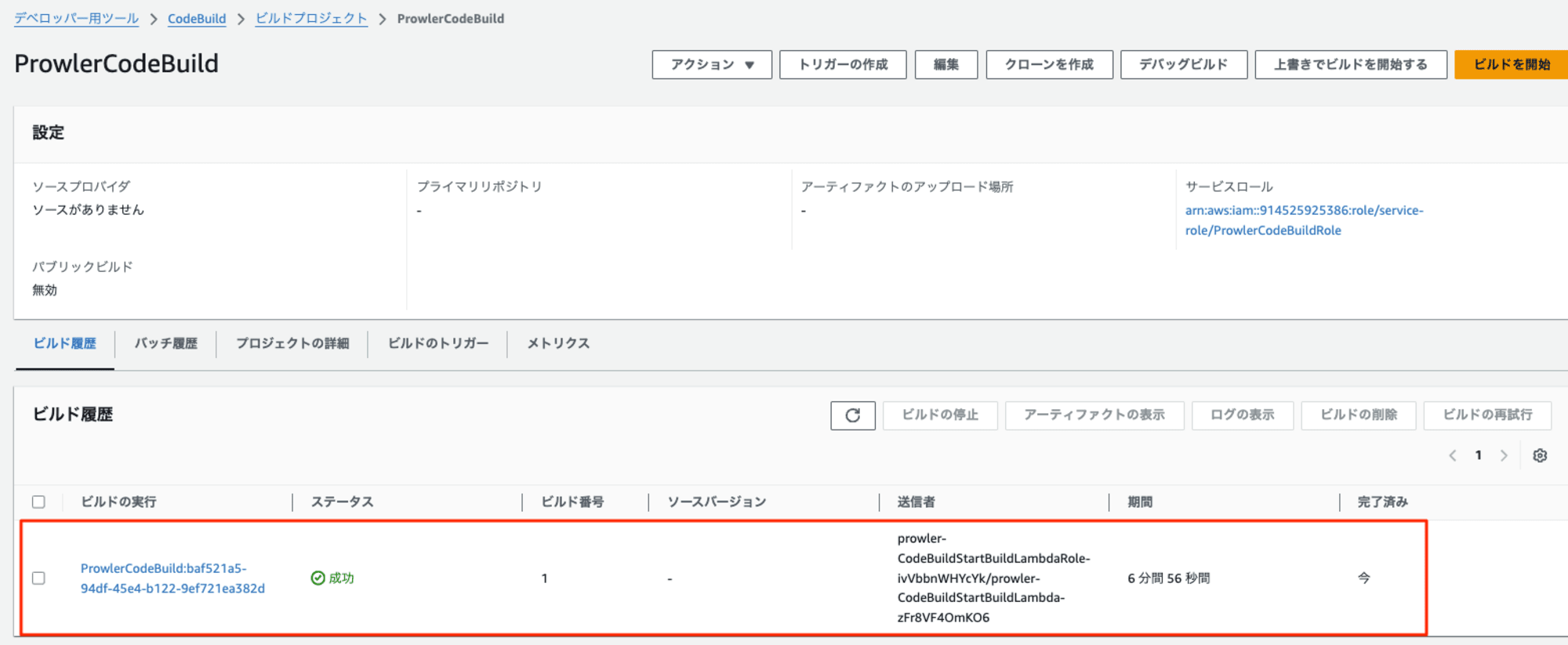Sort by ステータス column header
The width and height of the screenshot is (1568, 645).
point(342,502)
